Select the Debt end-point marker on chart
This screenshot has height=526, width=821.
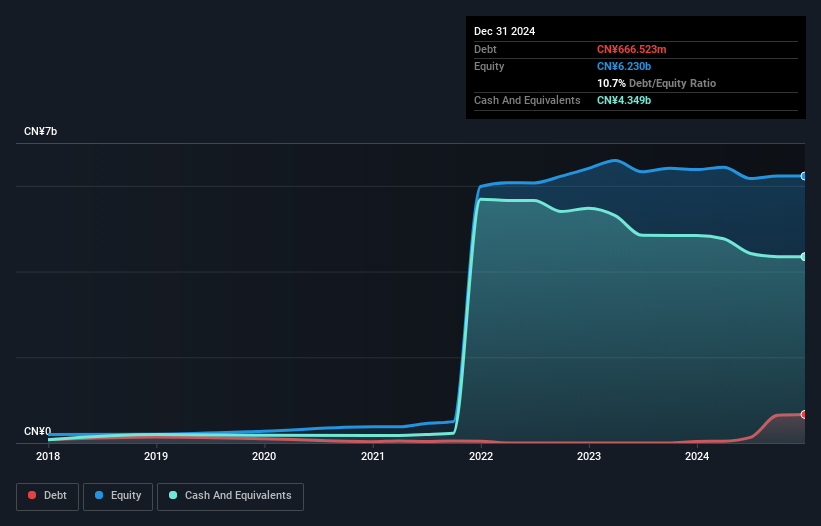[x=804, y=415]
